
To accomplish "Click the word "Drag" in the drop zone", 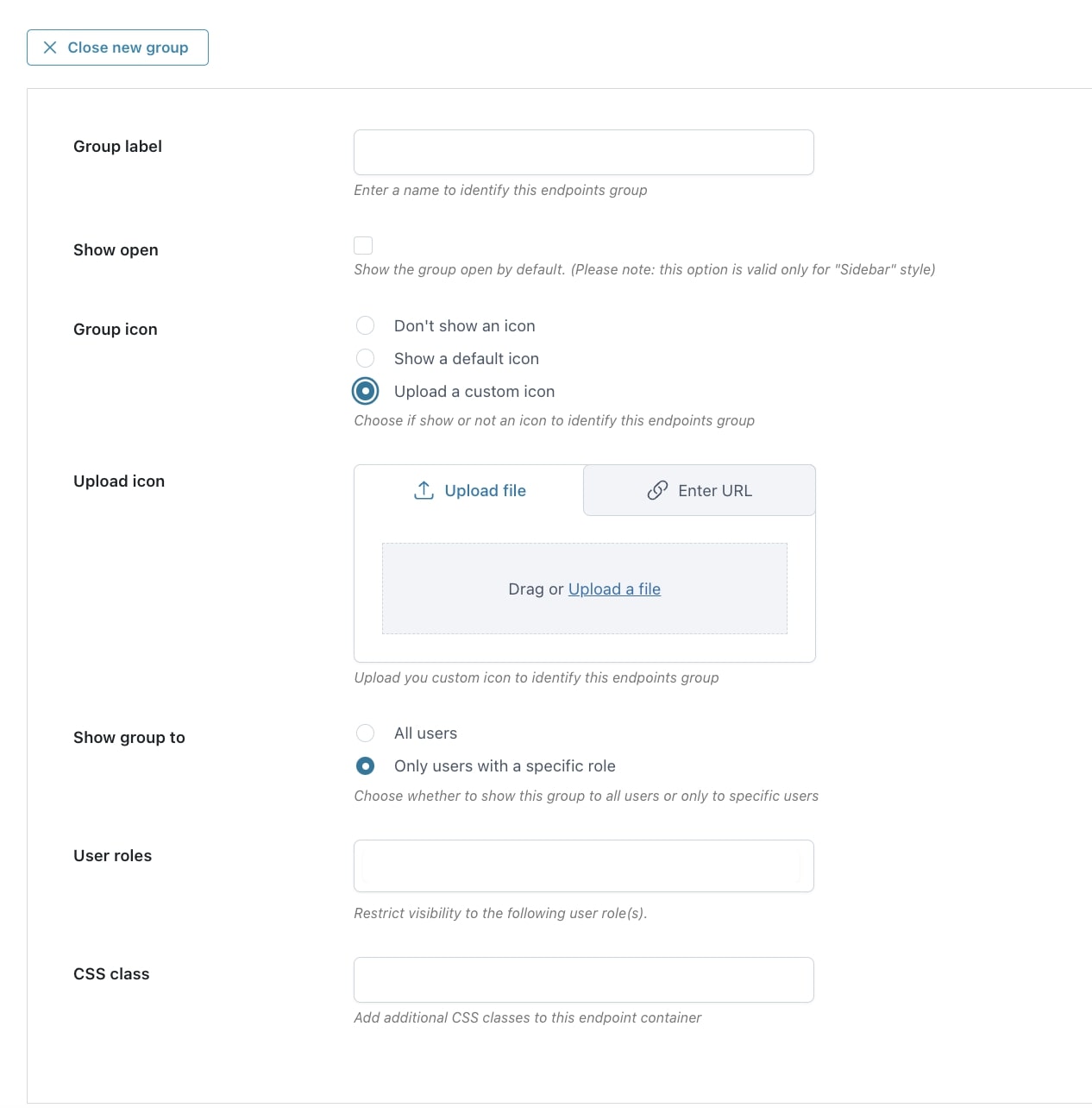I will tap(525, 589).
